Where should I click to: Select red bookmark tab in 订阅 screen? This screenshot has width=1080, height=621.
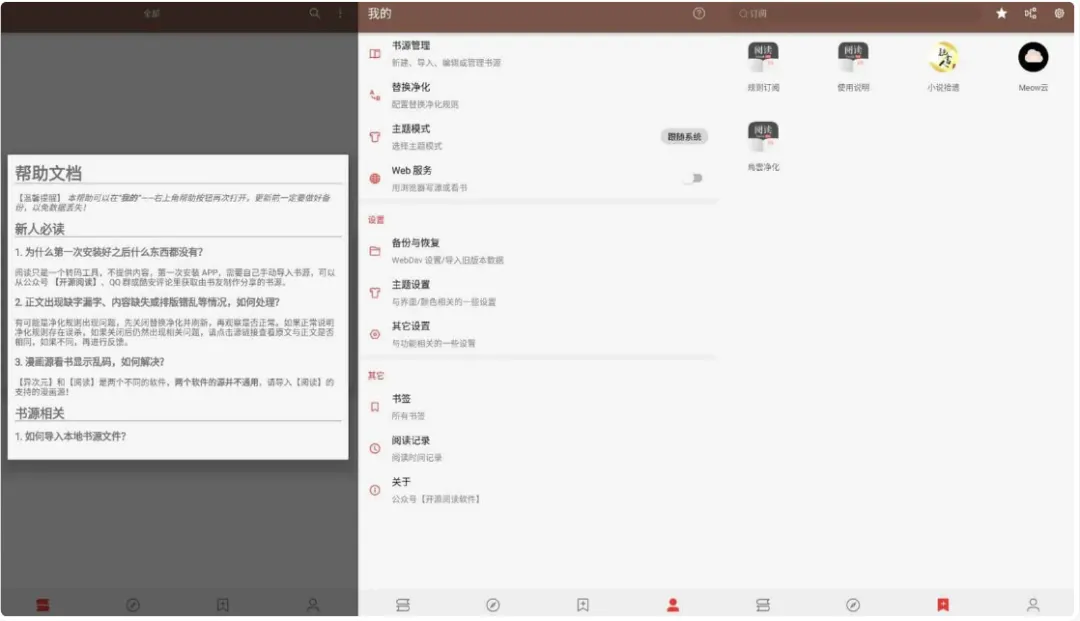tap(943, 605)
